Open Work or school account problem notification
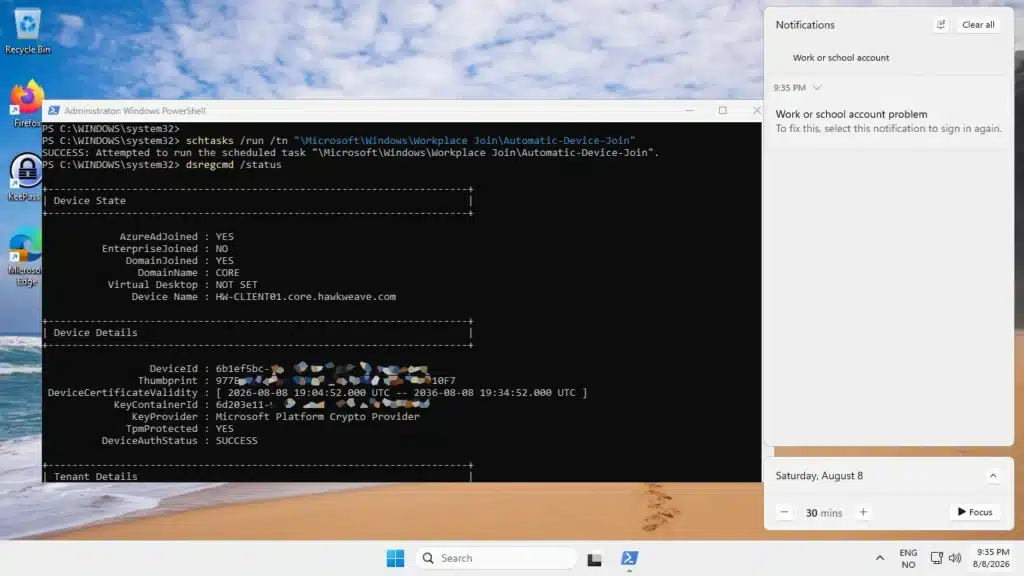 click(888, 121)
